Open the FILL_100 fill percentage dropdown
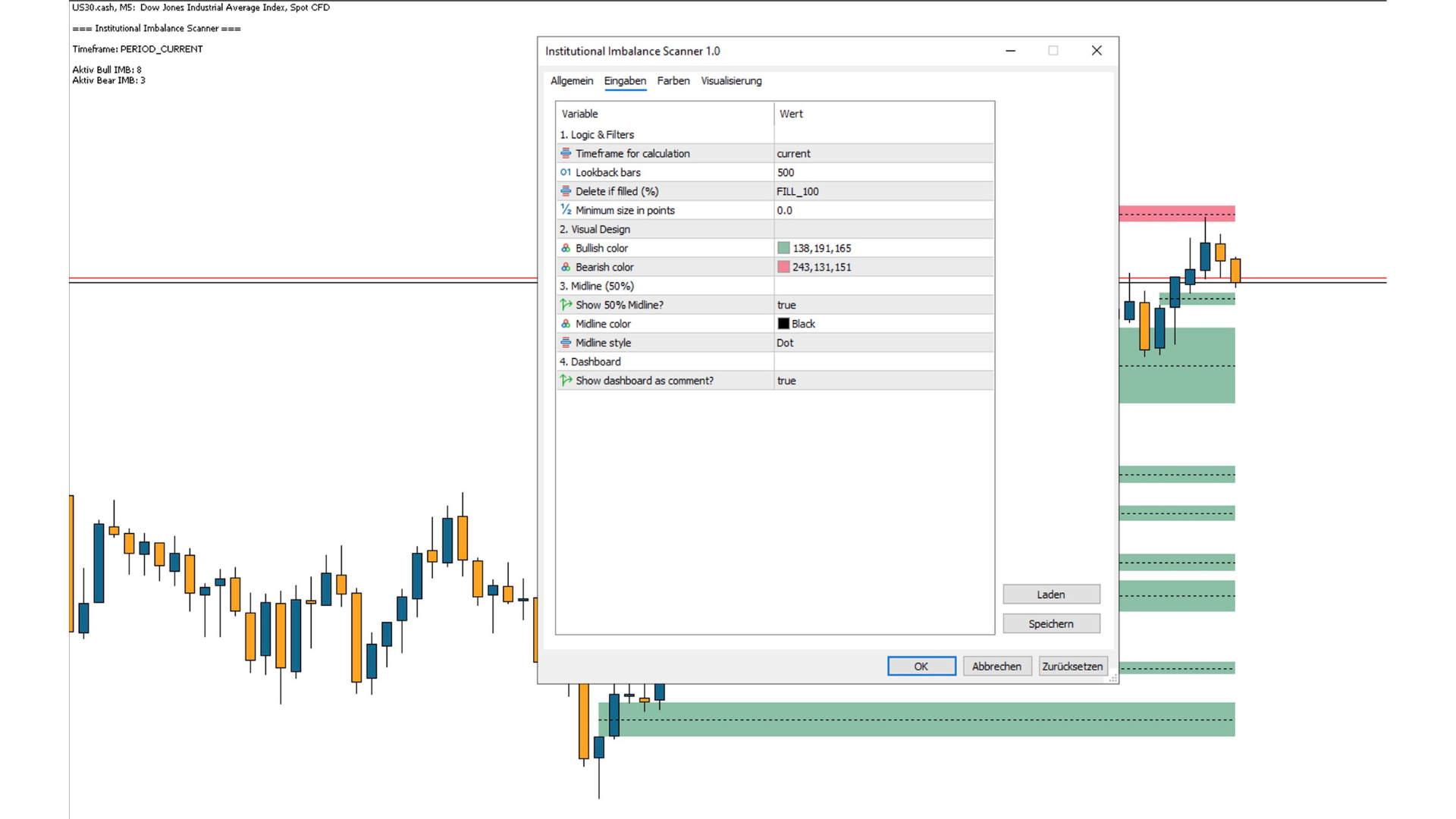Image resolution: width=1456 pixels, height=819 pixels. click(883, 191)
